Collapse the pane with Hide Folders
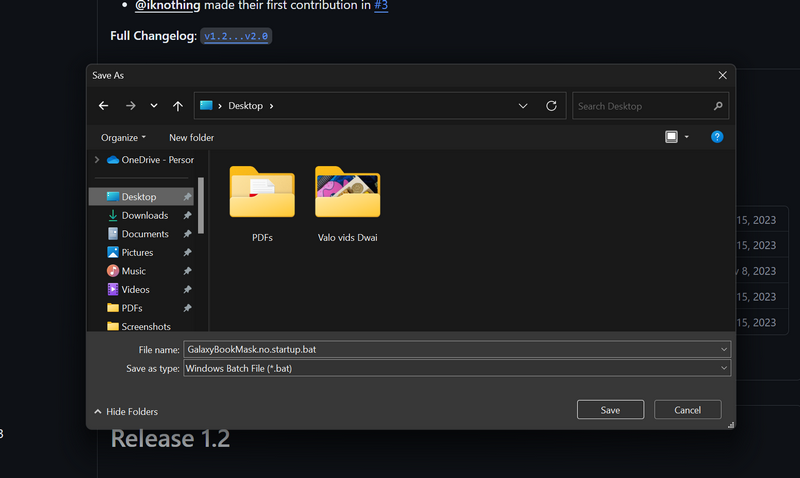This screenshot has width=800, height=478. [126, 411]
